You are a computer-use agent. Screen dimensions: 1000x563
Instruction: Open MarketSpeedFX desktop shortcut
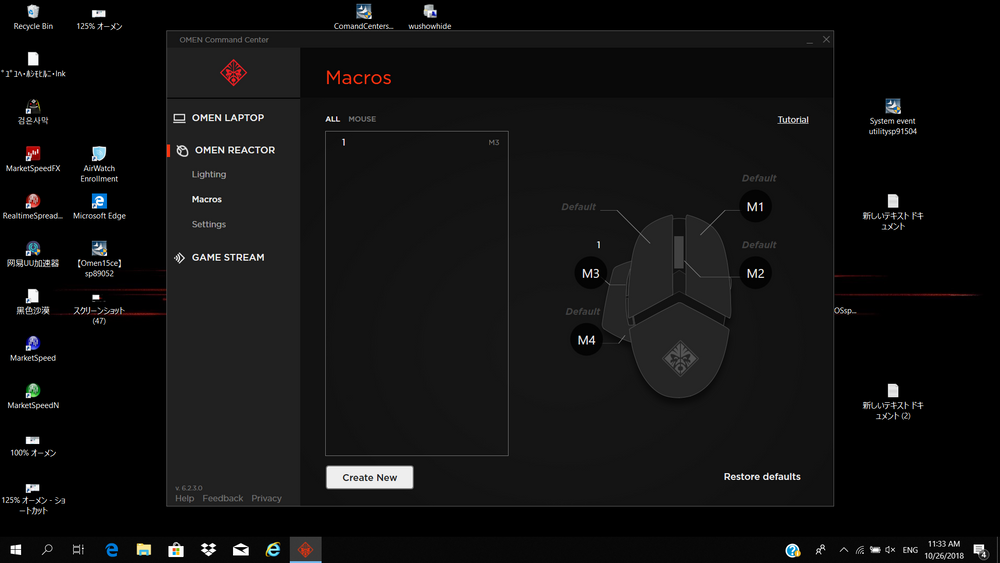(33, 159)
